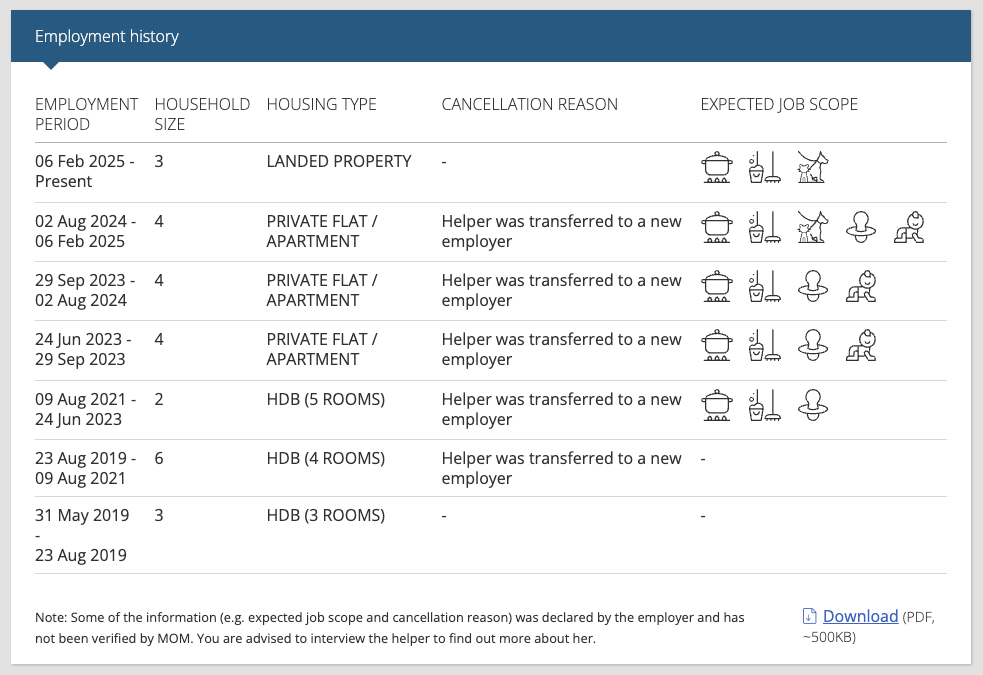Open the Download PDF link
The width and height of the screenshot is (983, 675).
(x=860, y=616)
